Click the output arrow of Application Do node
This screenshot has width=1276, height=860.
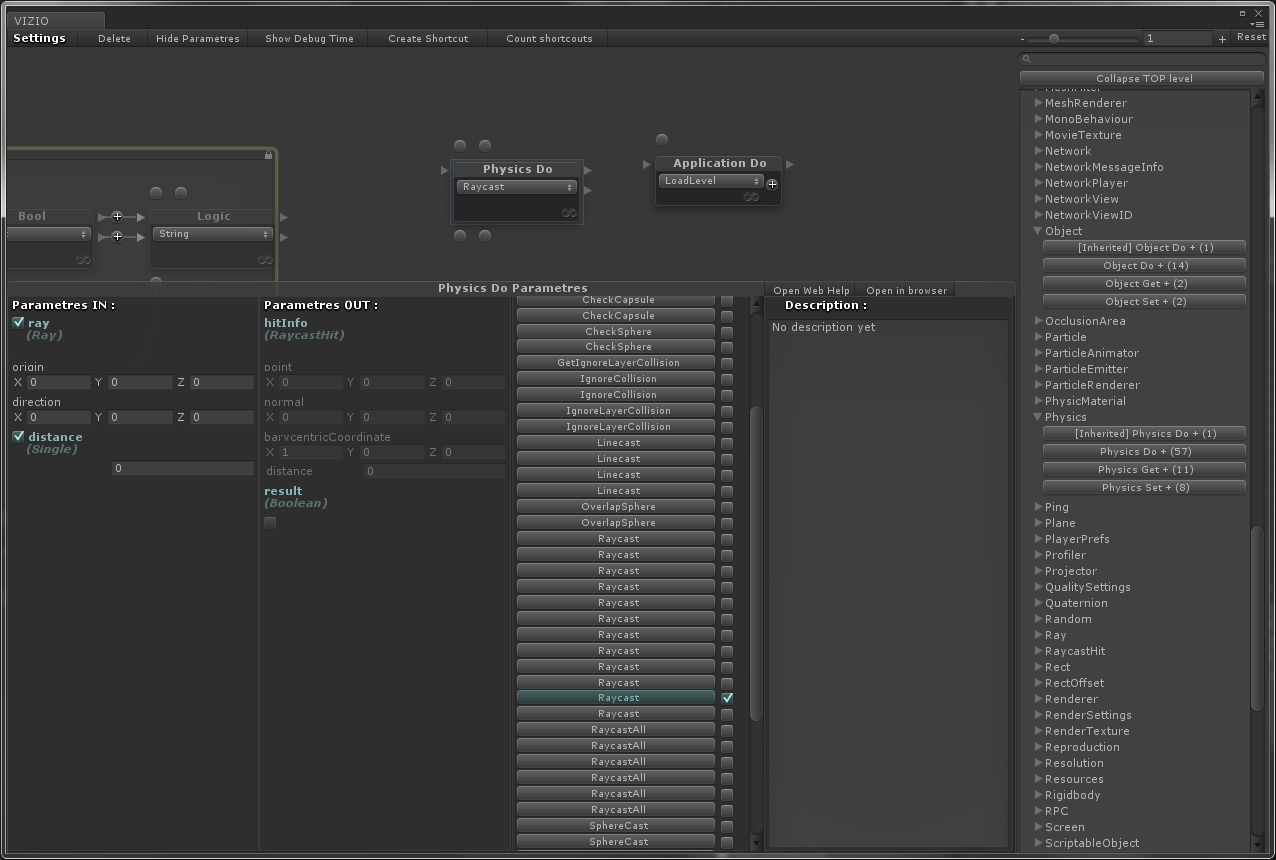tap(790, 164)
